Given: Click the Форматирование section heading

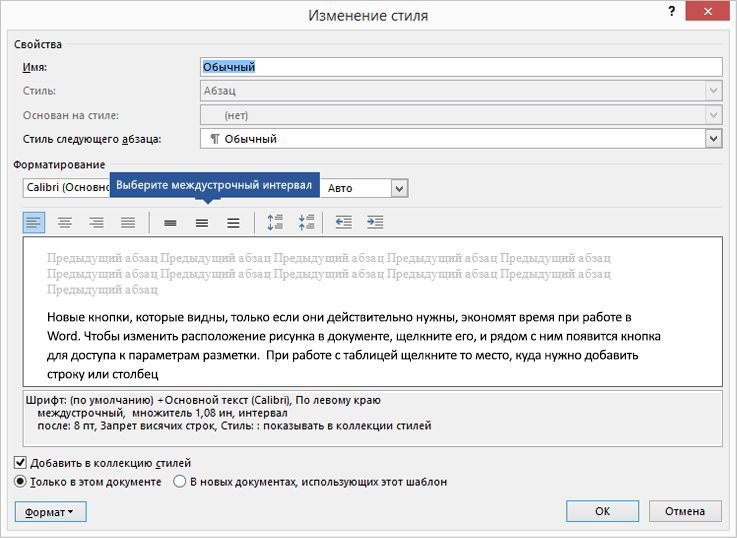Looking at the screenshot, I should coord(59,164).
